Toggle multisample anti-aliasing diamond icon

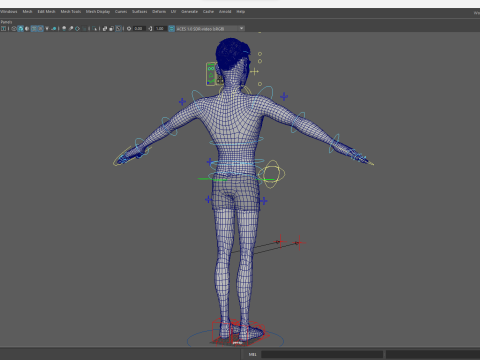click(77, 29)
